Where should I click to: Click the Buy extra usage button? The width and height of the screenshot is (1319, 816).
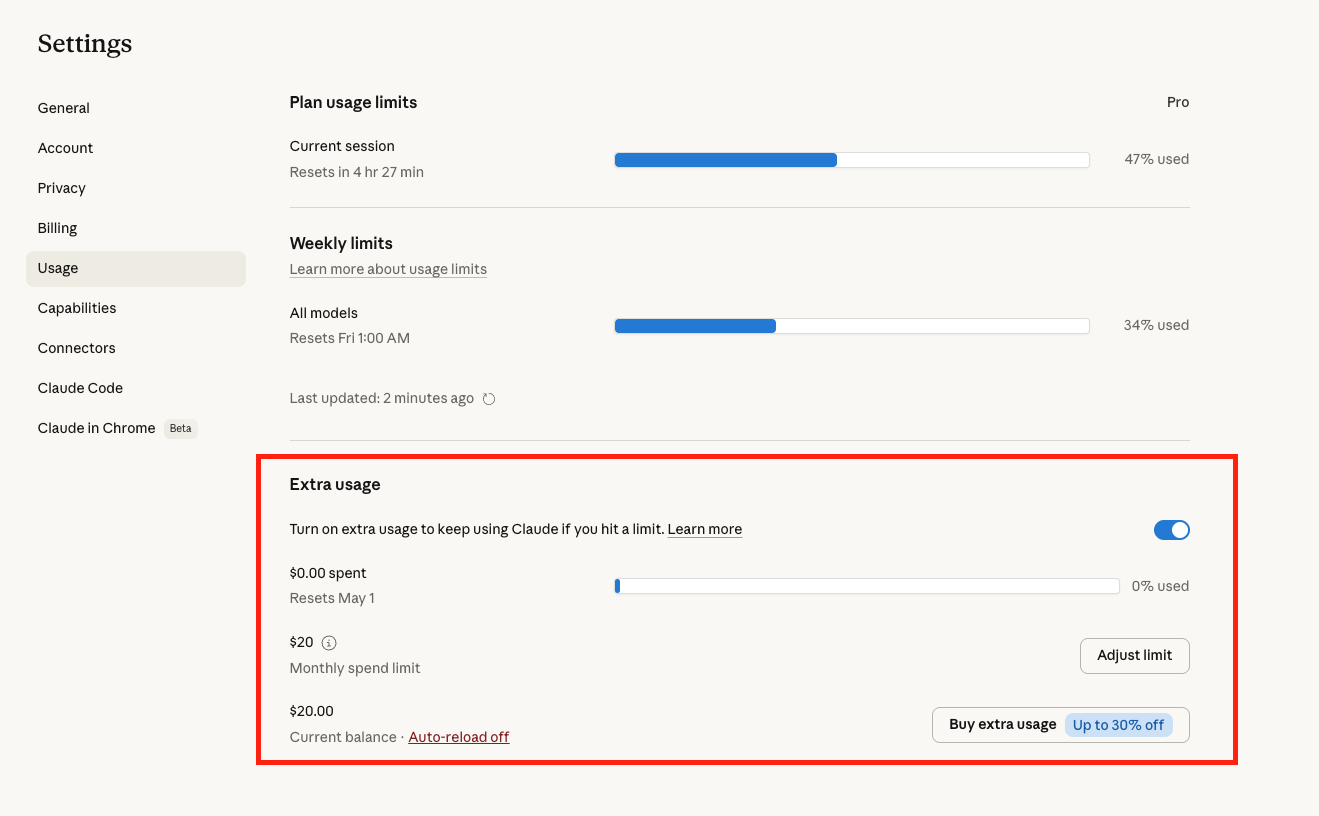point(1060,725)
